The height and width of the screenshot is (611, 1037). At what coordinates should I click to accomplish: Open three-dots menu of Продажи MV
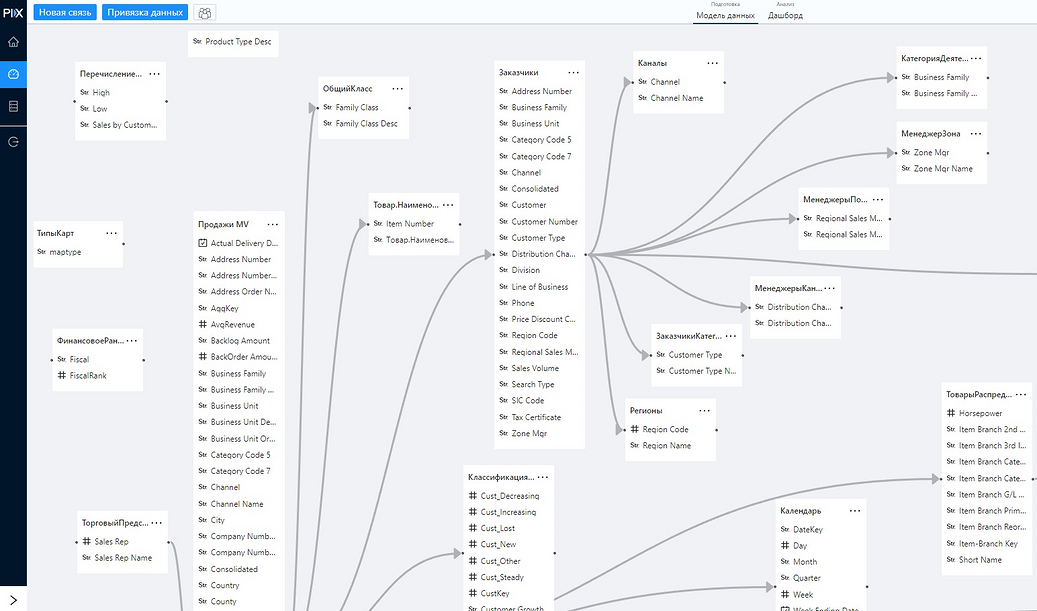272,224
